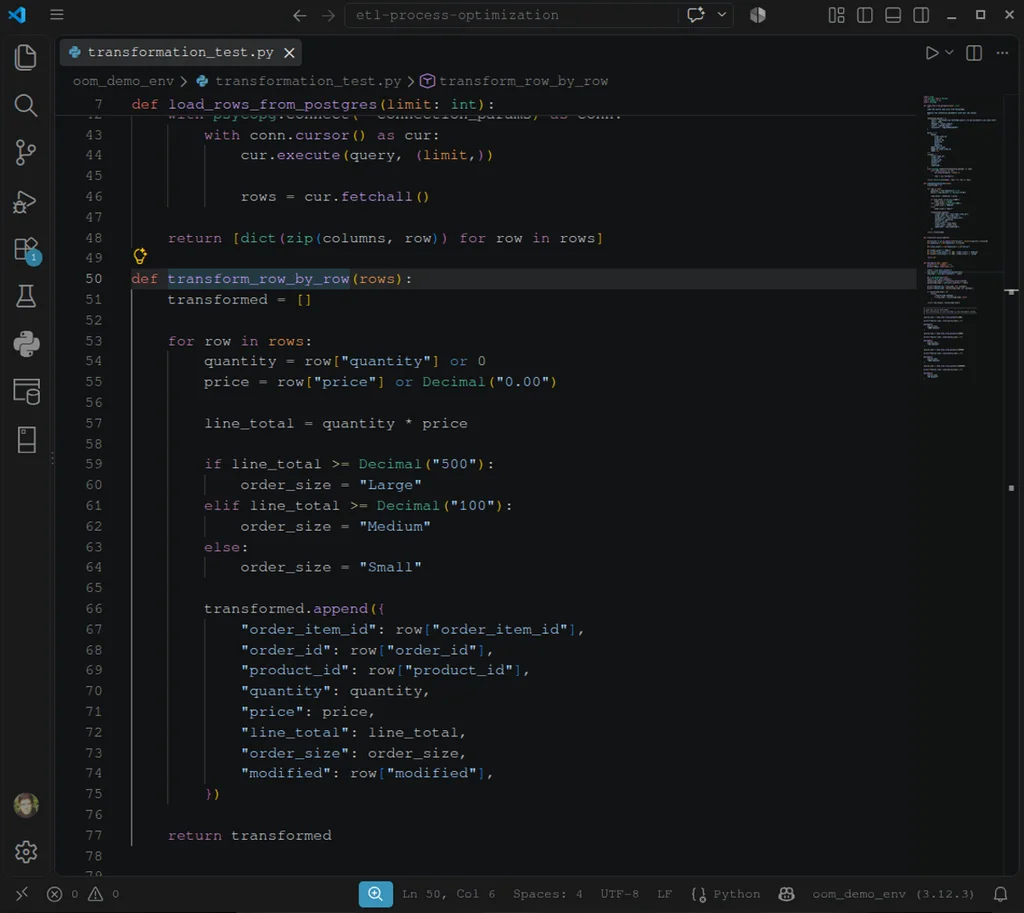Open the Explorer view
The width and height of the screenshot is (1024, 913).
point(25,57)
